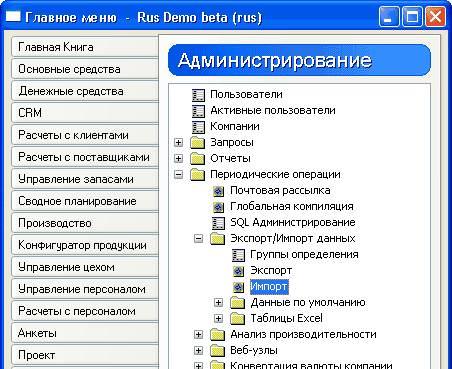Expand the Конвертация валюты компании node

pos(199,366)
